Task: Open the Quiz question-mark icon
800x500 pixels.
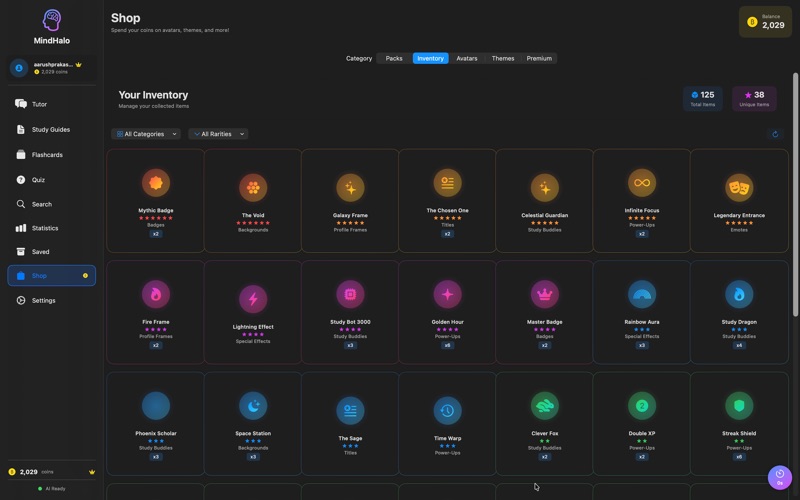Action: 21,180
